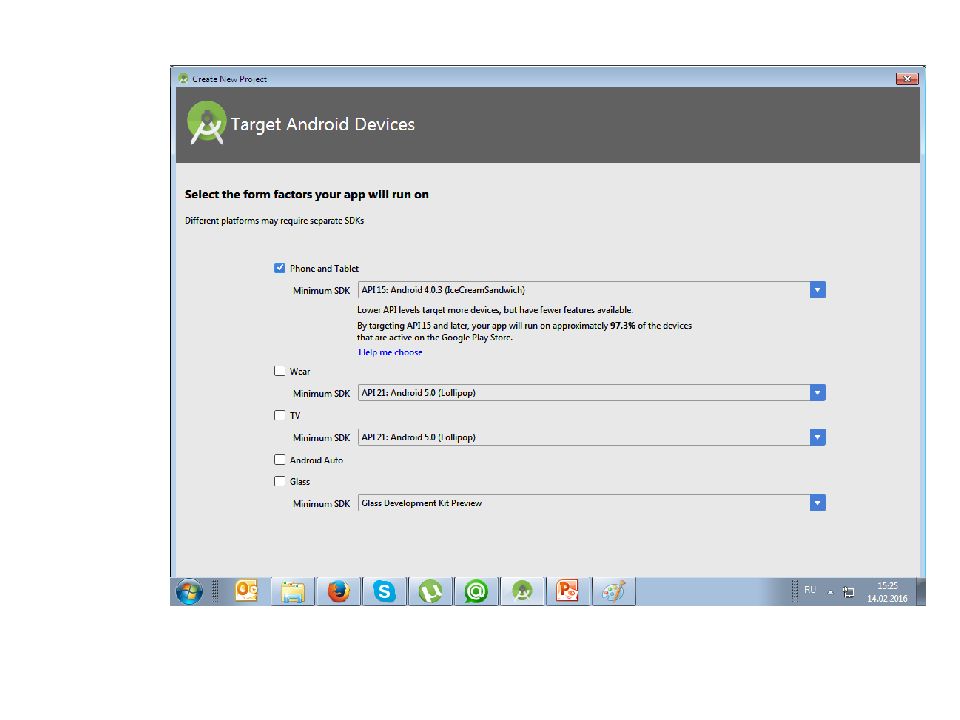Open Phone and Tablet Minimum SDK dropdown arrow

[x=817, y=290]
